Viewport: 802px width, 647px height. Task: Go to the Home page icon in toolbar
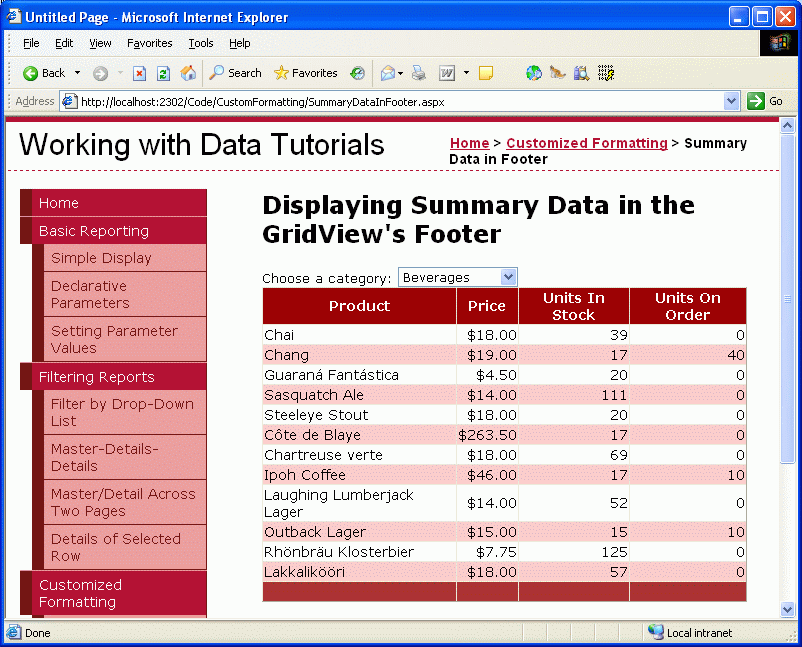click(188, 73)
